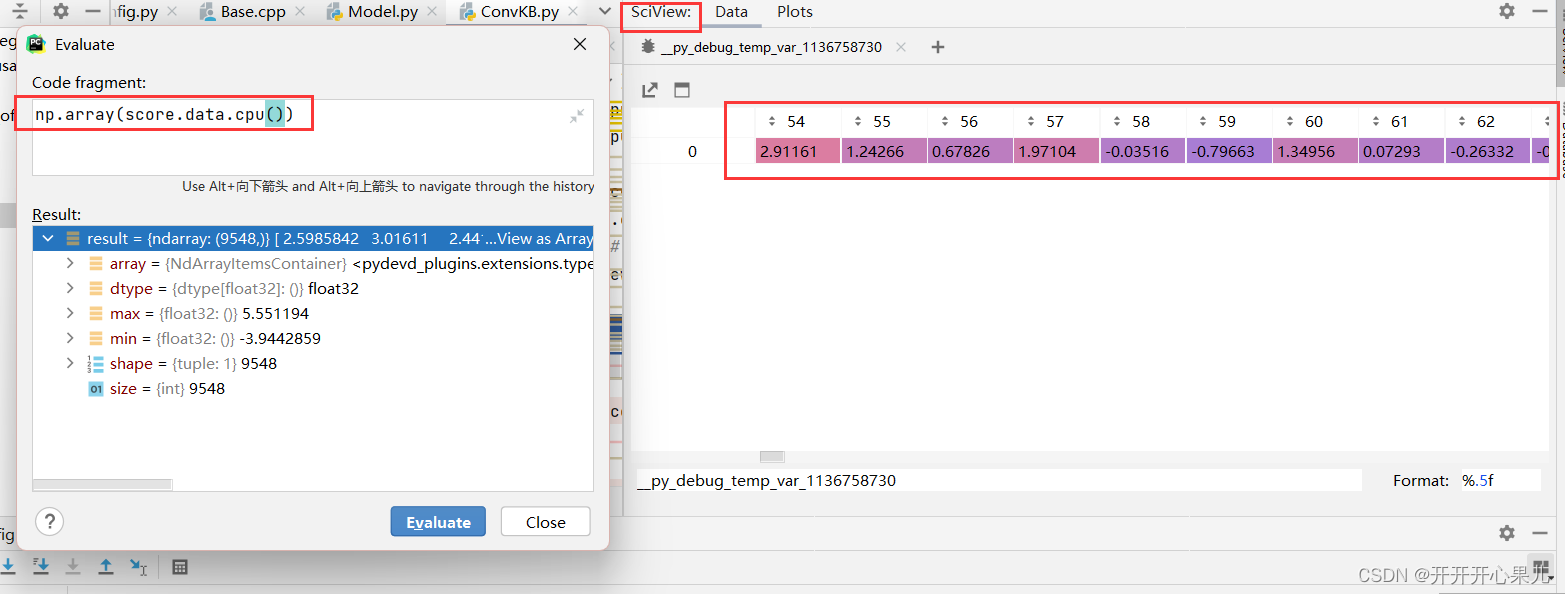Switch to the Plots tab
1565x594 pixels.
point(794,12)
